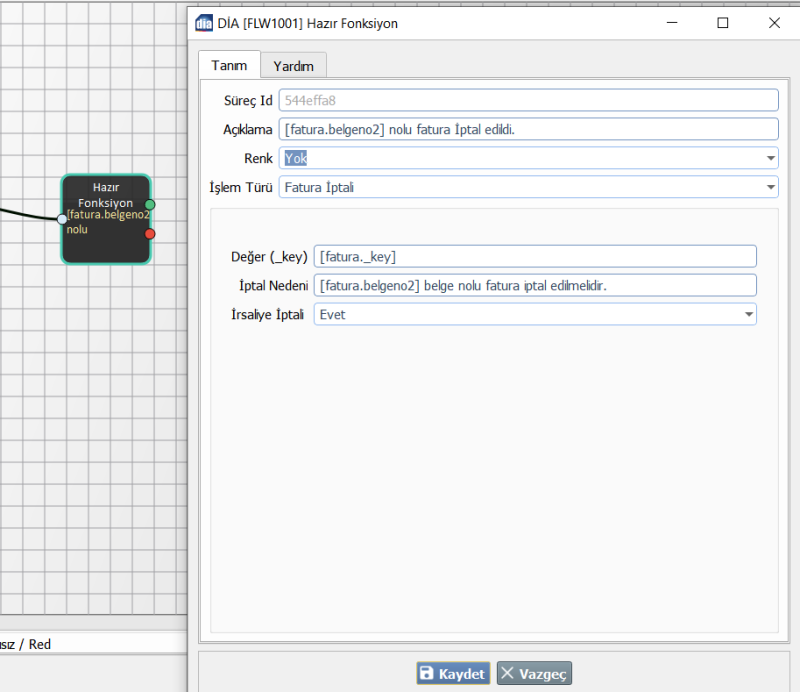Expand the İşlem Türü dropdown
Image resolution: width=800 pixels, height=692 pixels.
click(x=528, y=187)
